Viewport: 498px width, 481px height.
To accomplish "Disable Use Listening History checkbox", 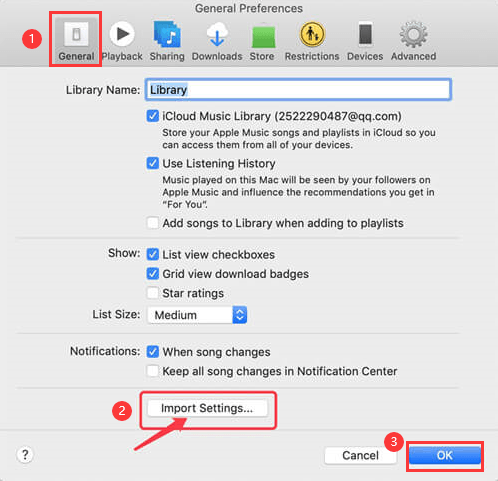I will coord(153,163).
